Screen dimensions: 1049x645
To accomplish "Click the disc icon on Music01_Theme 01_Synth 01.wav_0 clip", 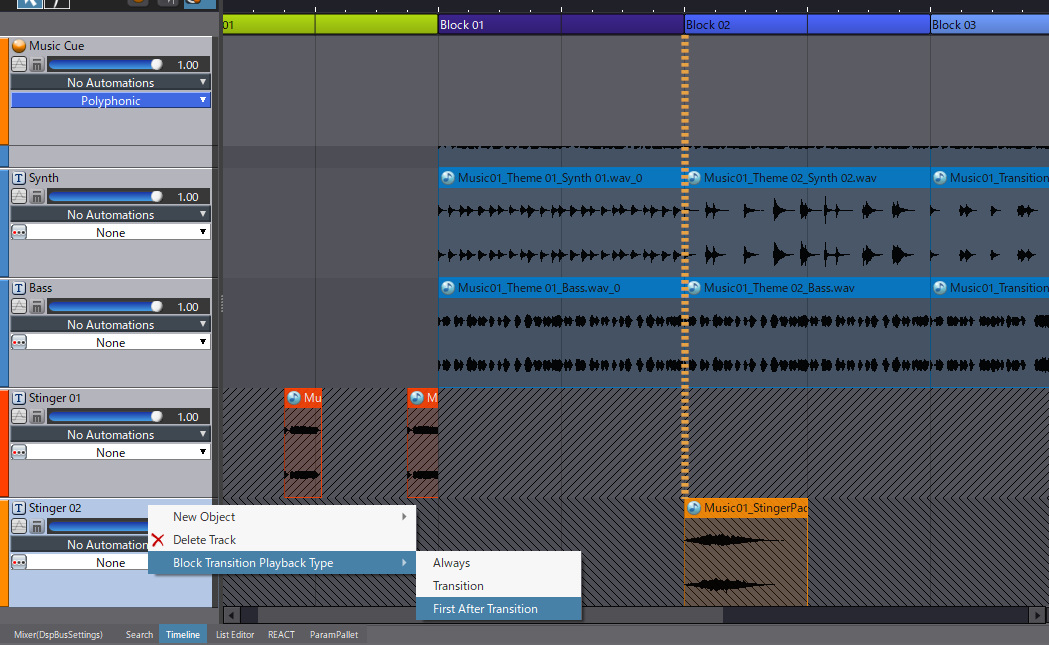I will point(448,178).
